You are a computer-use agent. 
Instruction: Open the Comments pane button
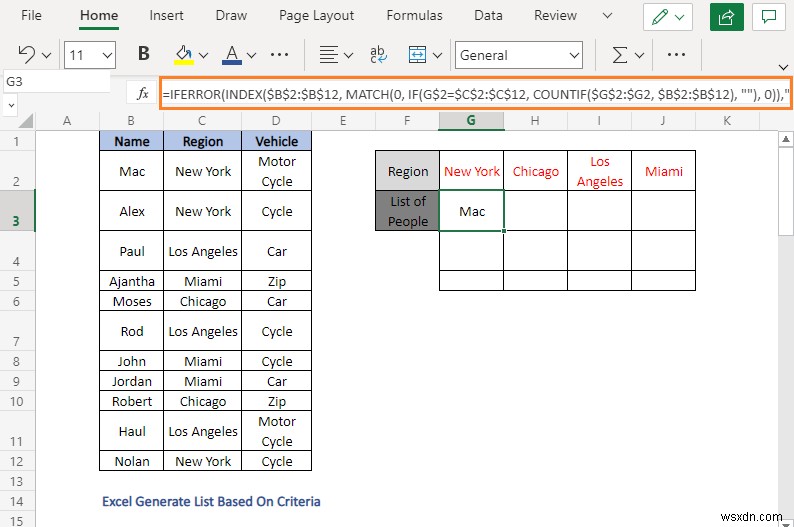(x=769, y=17)
